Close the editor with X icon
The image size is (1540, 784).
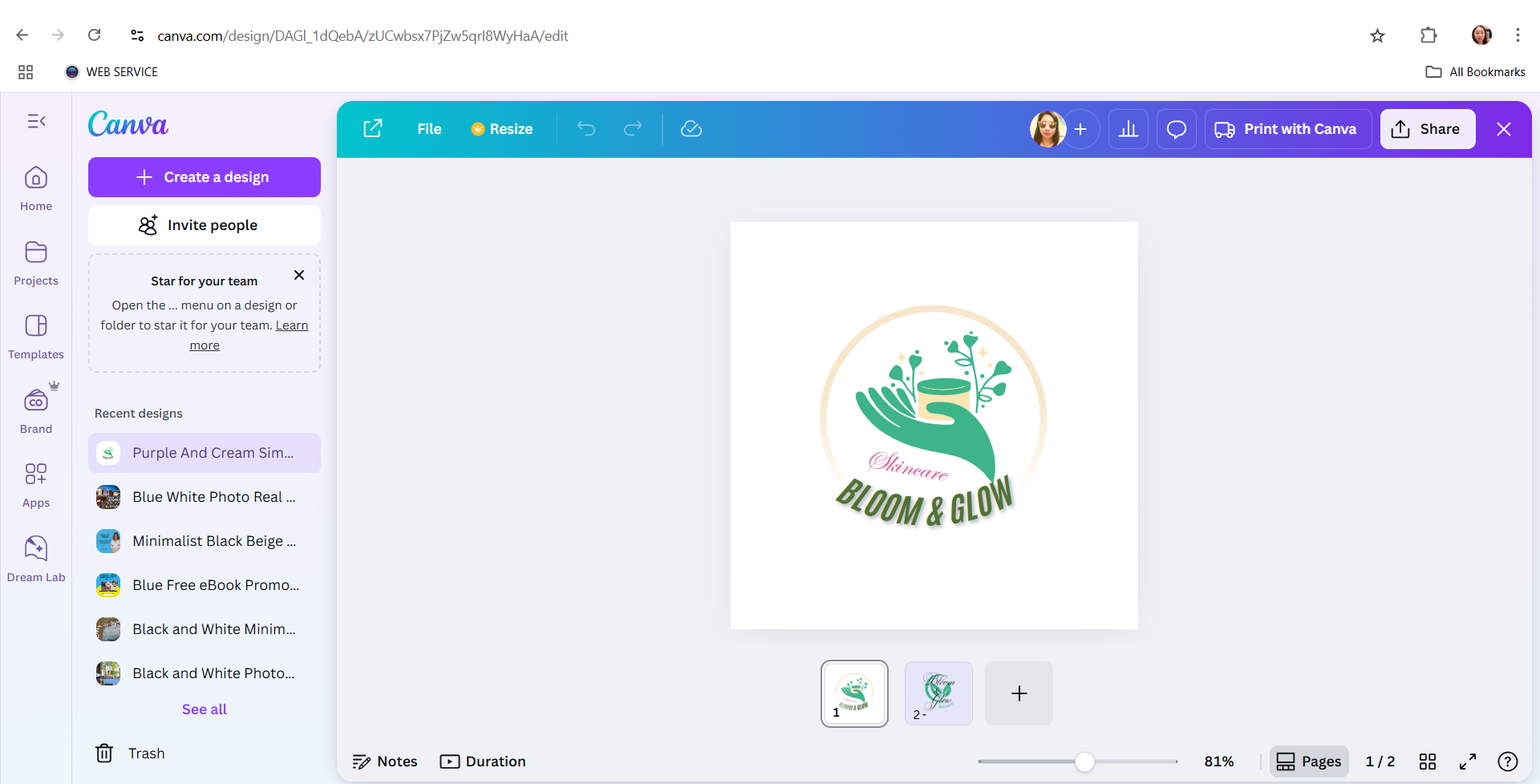[1504, 129]
